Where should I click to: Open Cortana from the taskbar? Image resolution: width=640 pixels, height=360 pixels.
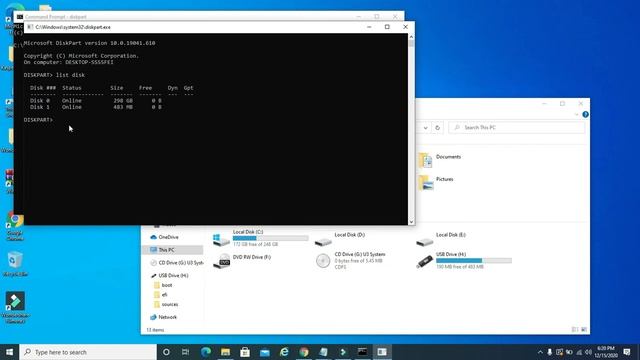coord(166,352)
